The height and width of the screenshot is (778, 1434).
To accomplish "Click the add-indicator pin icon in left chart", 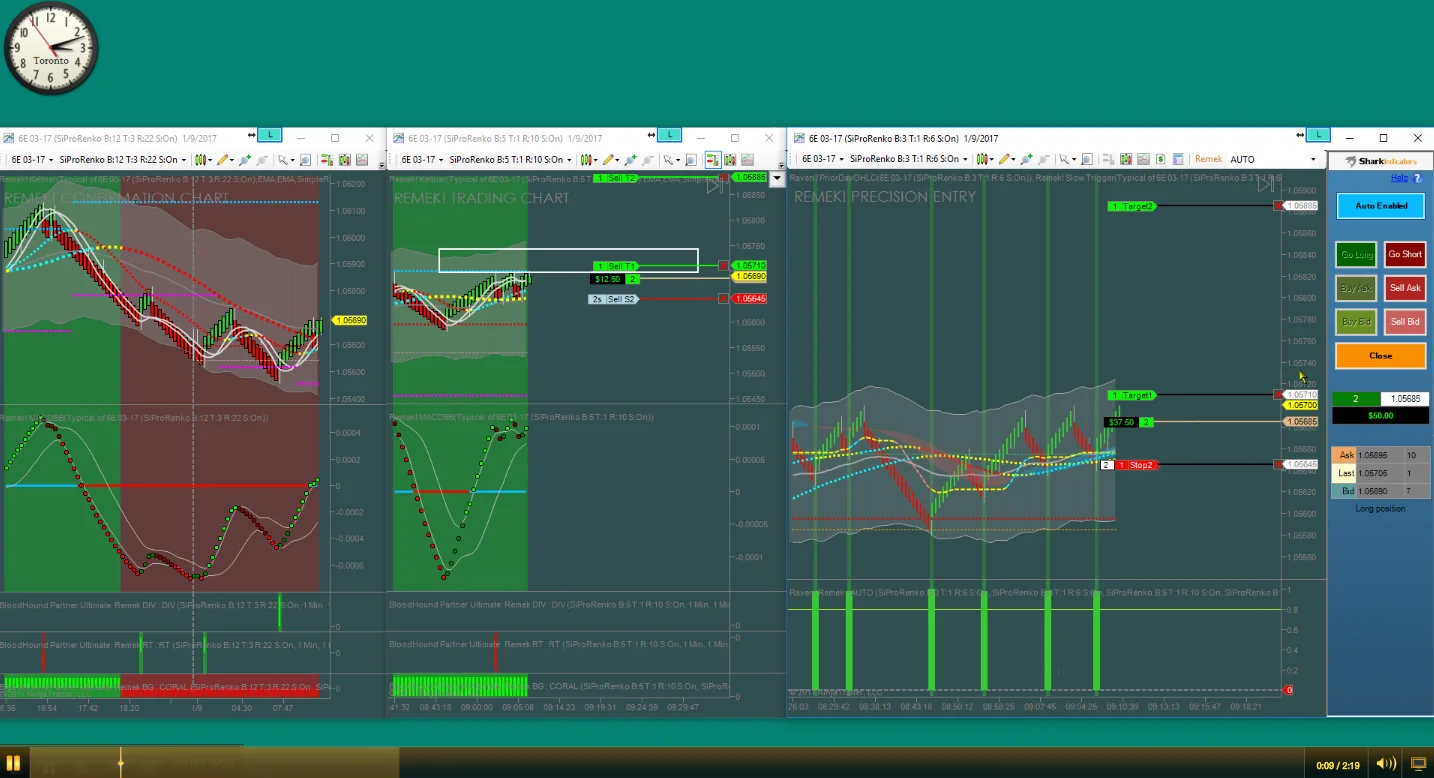I will point(244,159).
